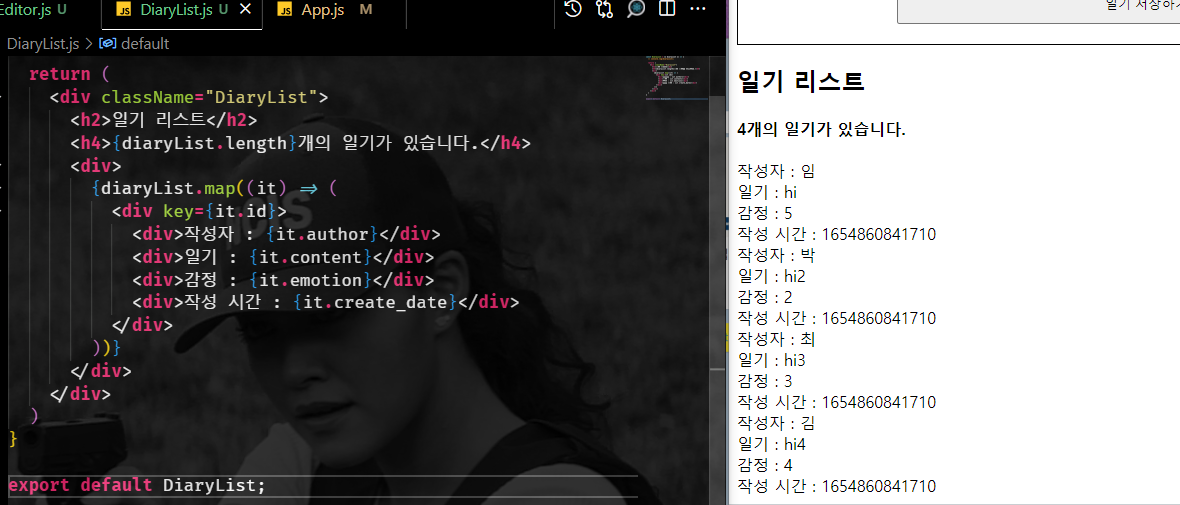Viewport: 1180px width, 505px height.
Task: Click '작성자 : 박' in diary list
Action: coord(777,254)
